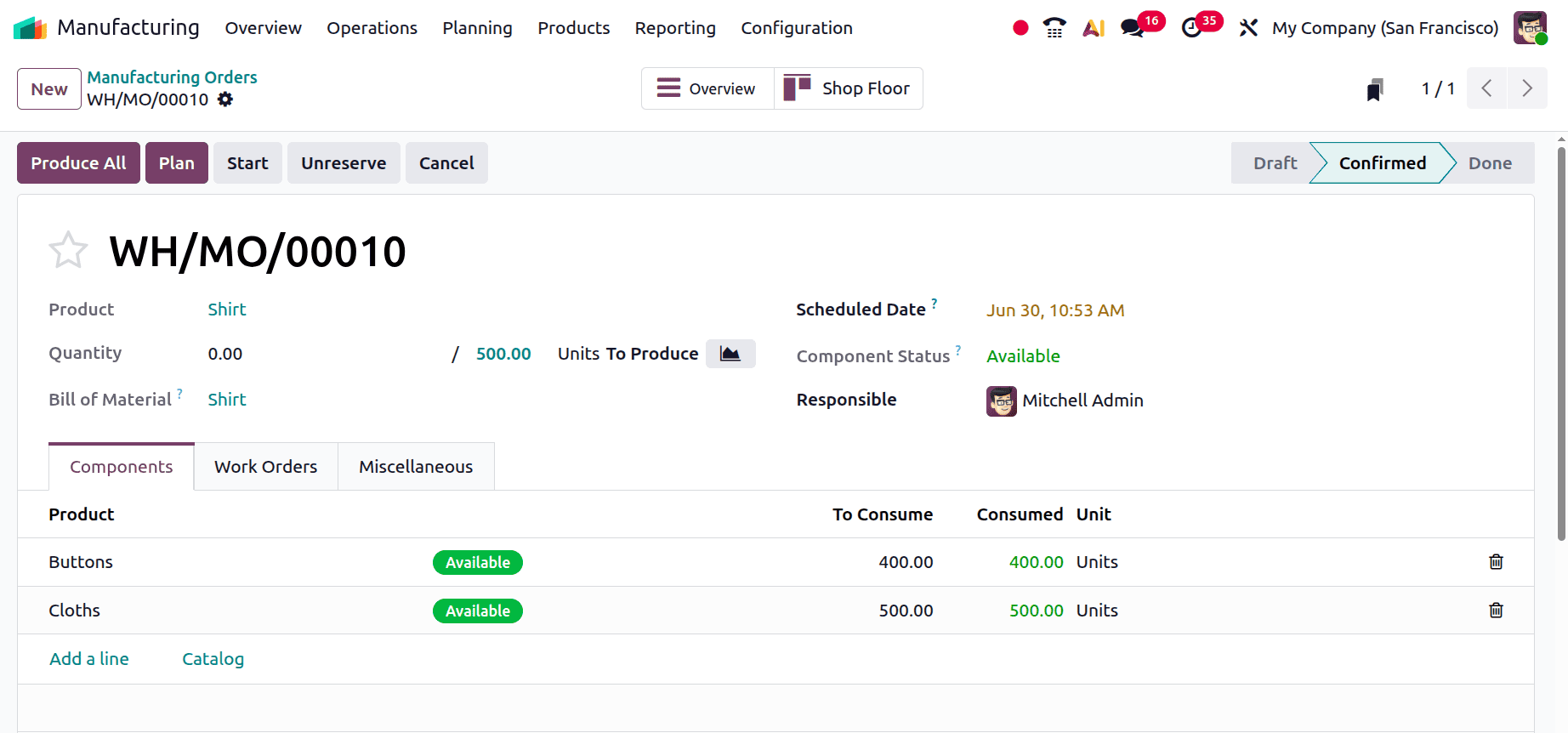Viewport: 1568px width, 733px height.
Task: Create a New manufacturing order
Action: coord(49,88)
